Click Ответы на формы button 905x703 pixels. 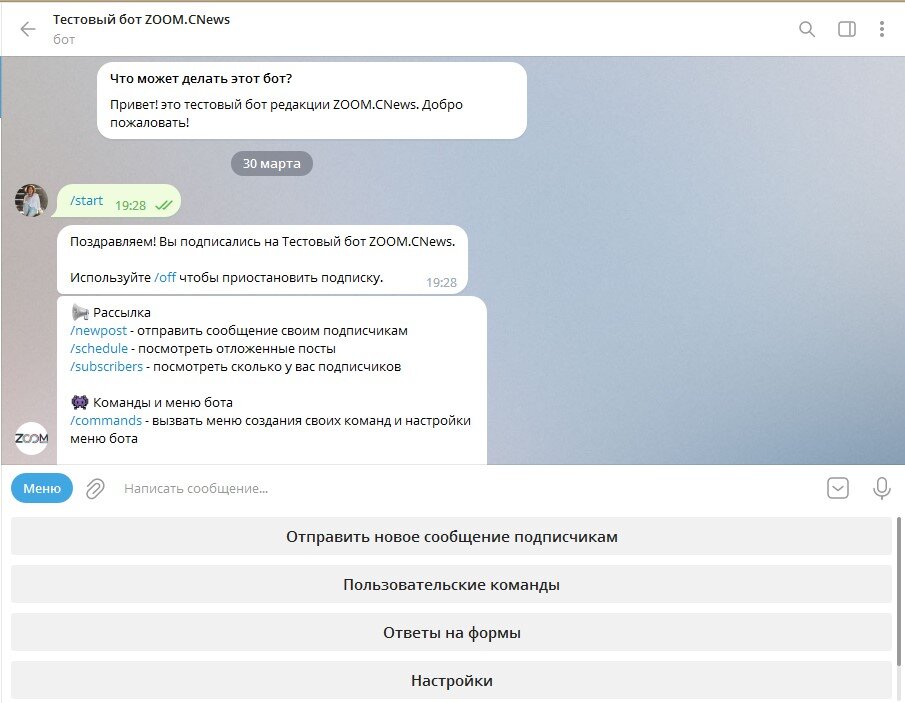[x=451, y=632]
